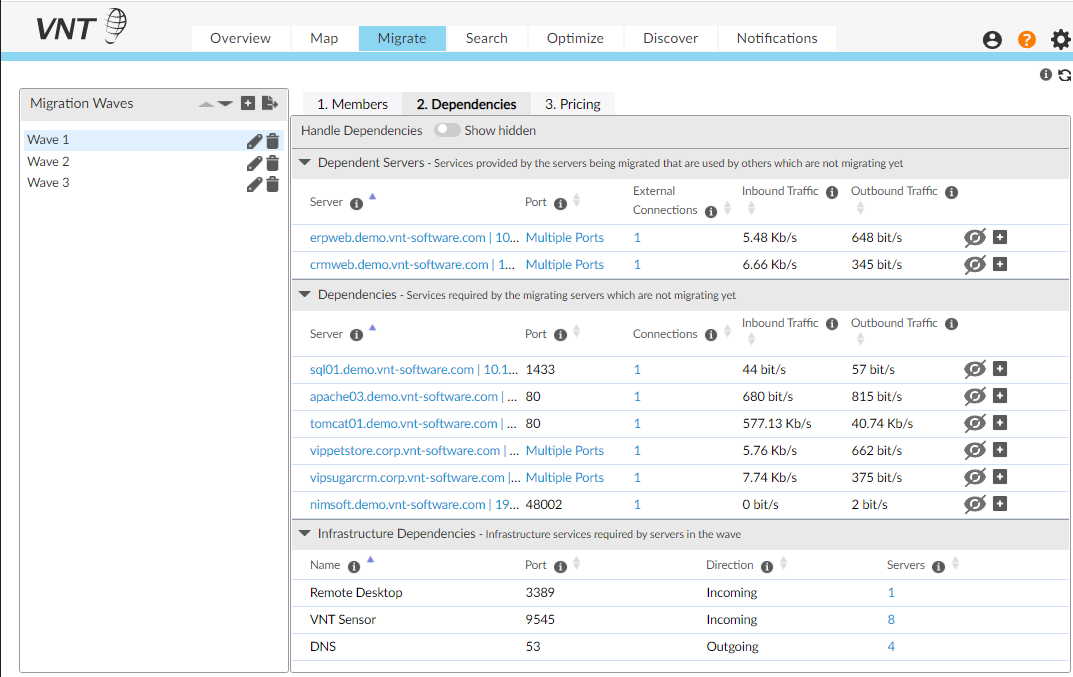Refresh the view using the circular arrows icon
The image size is (1073, 677).
[1062, 74]
